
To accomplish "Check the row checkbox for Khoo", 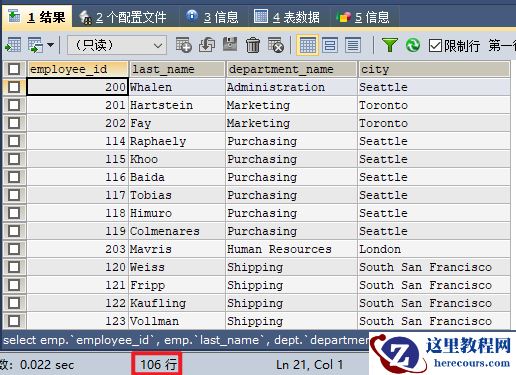I will 14,159.
